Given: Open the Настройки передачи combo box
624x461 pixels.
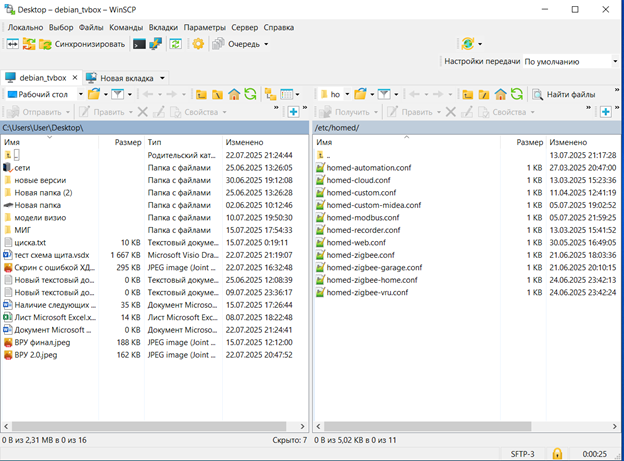Looking at the screenshot, I should coord(571,61).
